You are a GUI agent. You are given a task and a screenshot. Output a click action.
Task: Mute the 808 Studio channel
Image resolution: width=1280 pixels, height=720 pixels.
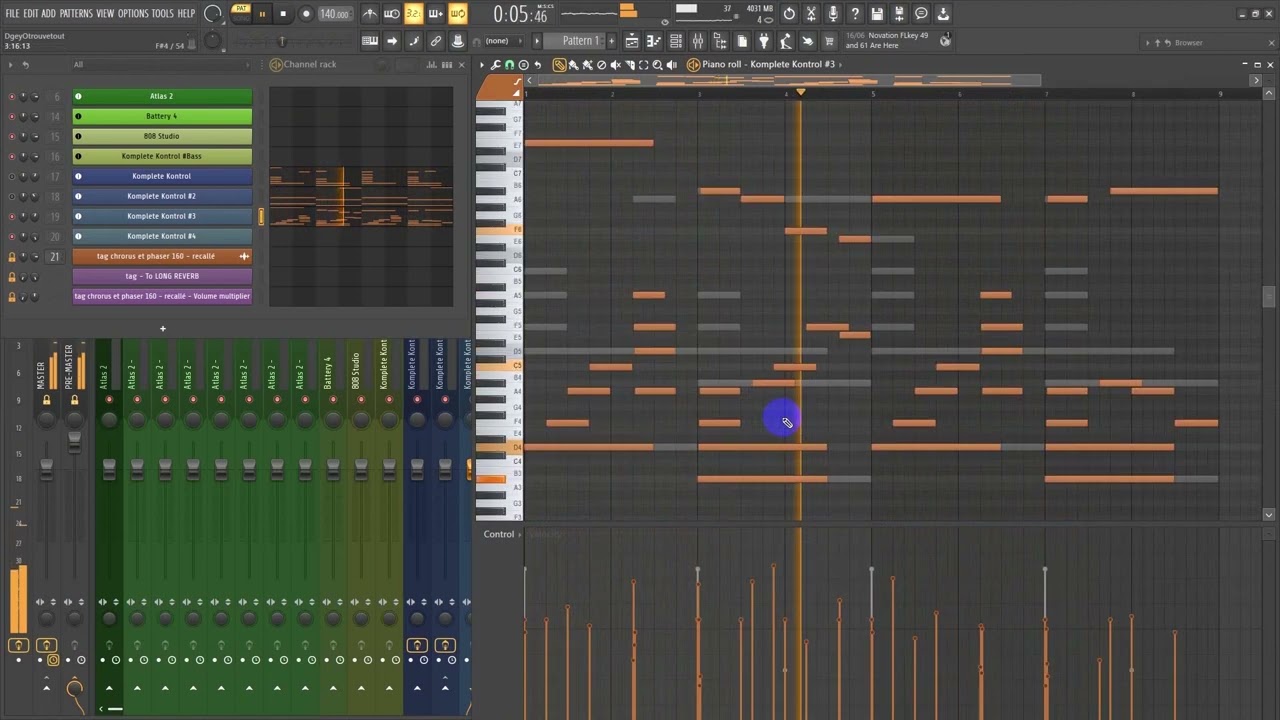point(12,136)
